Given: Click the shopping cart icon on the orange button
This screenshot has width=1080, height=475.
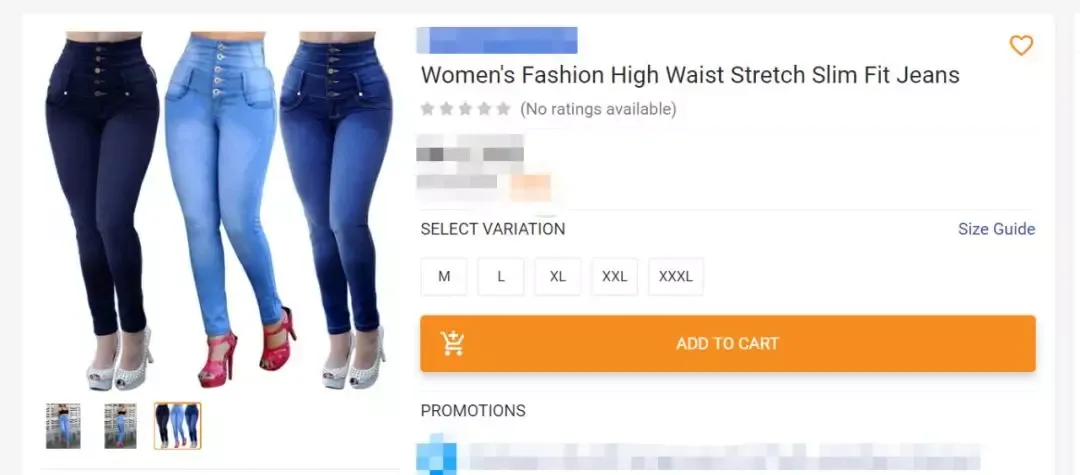Looking at the screenshot, I should (x=453, y=343).
